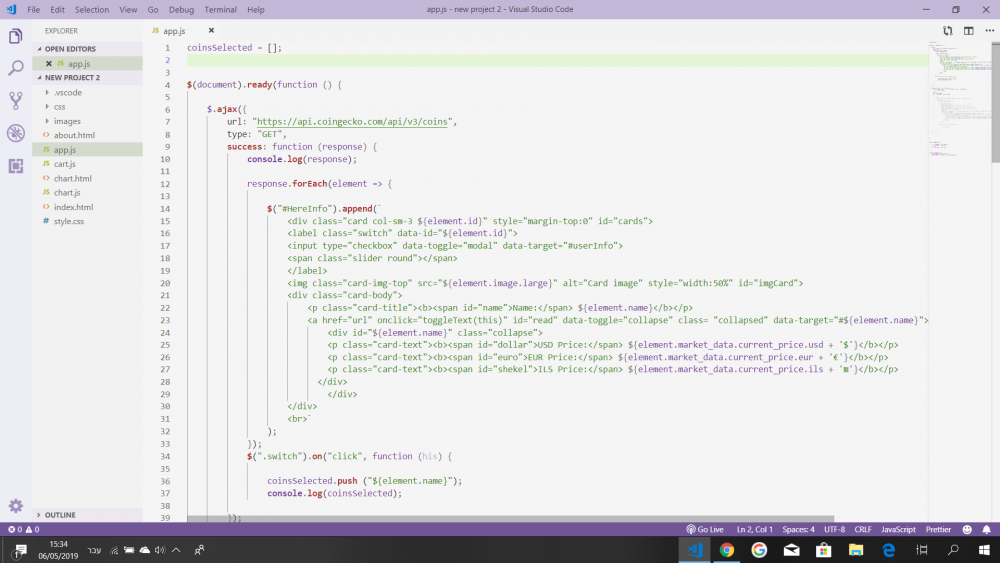Open the Action Center notification icon

pos(19,550)
